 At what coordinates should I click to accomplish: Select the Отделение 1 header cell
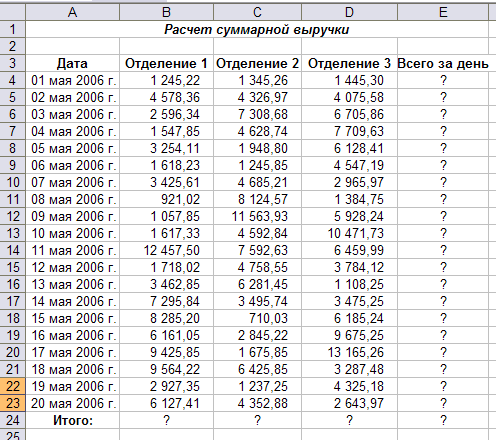point(166,63)
